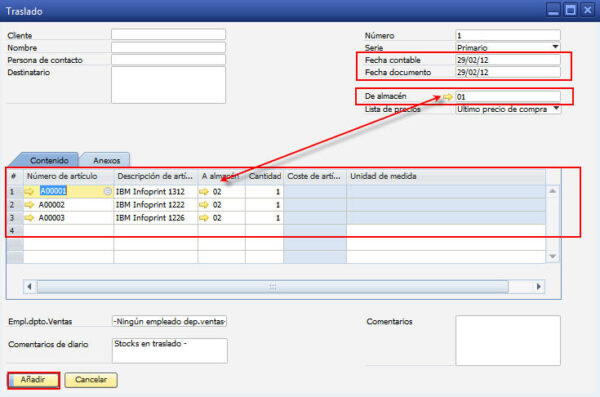Open warehouse link arrow in IBM Infoprint 1226 row
600x397 pixels.
[x=204, y=218]
